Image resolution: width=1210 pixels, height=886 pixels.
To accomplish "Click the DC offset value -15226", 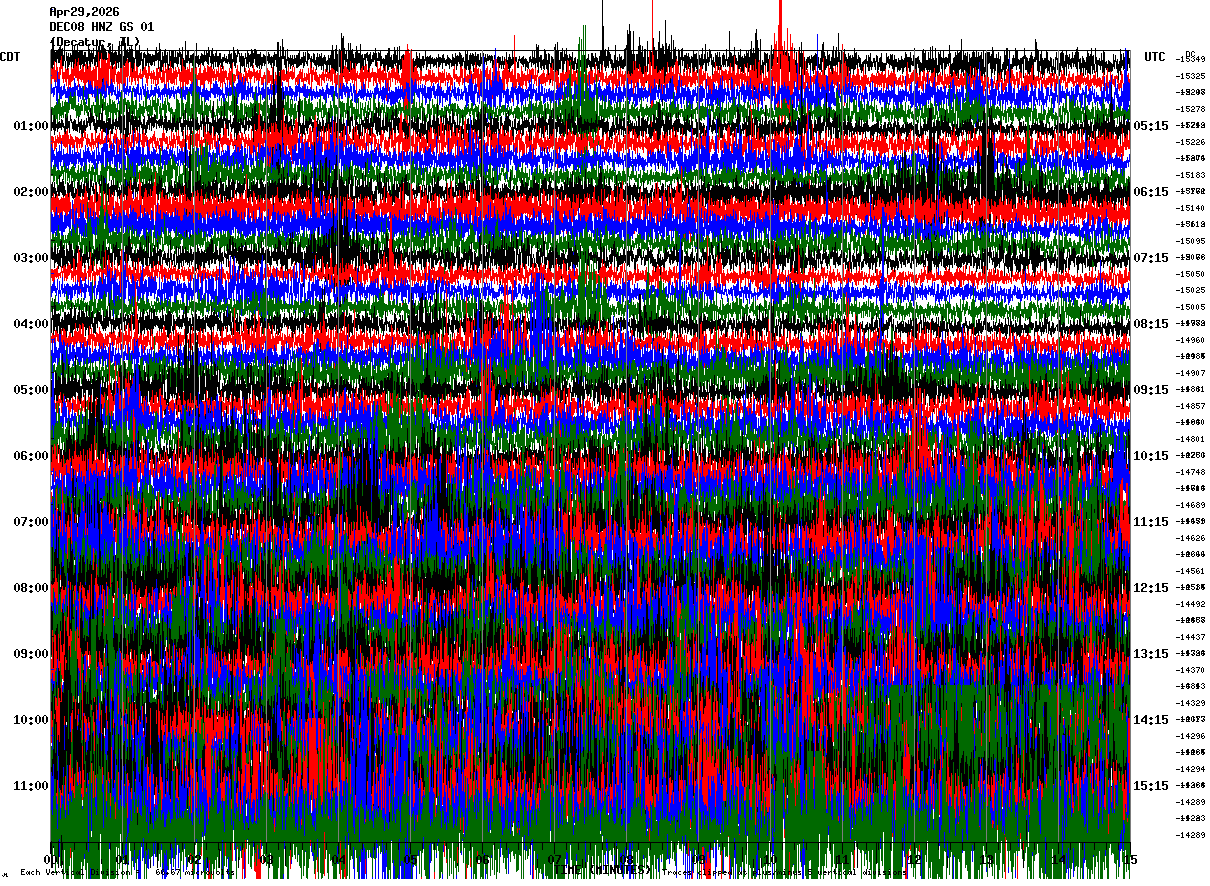I will click(x=1190, y=142).
